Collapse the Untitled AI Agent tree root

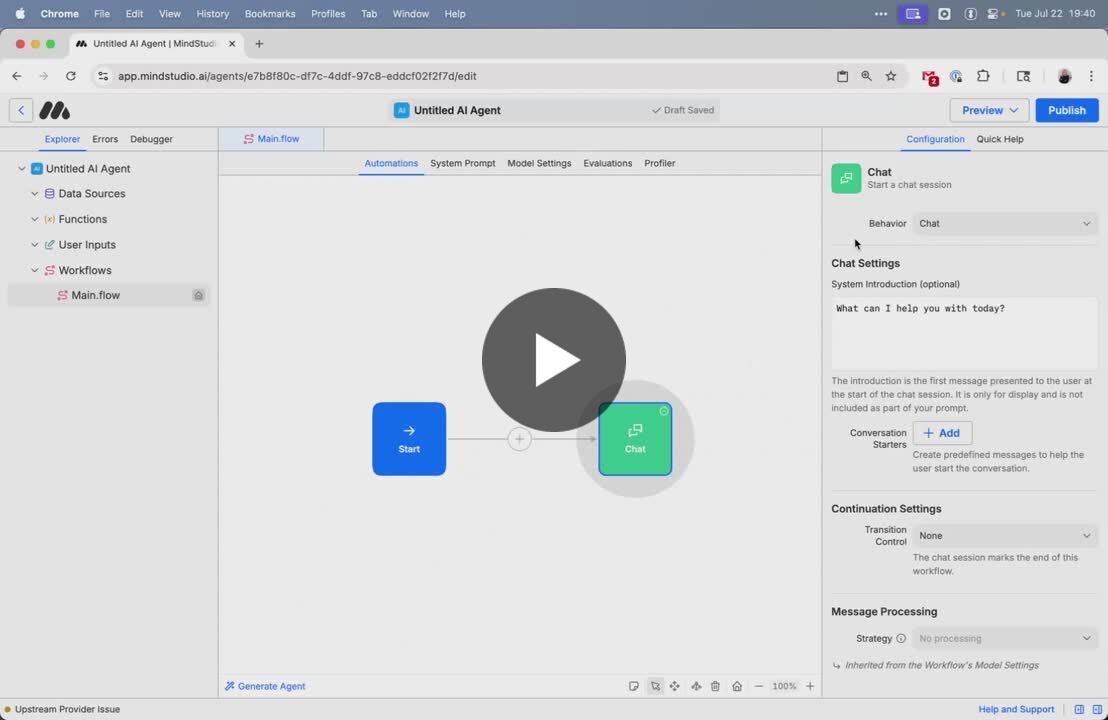[22, 169]
